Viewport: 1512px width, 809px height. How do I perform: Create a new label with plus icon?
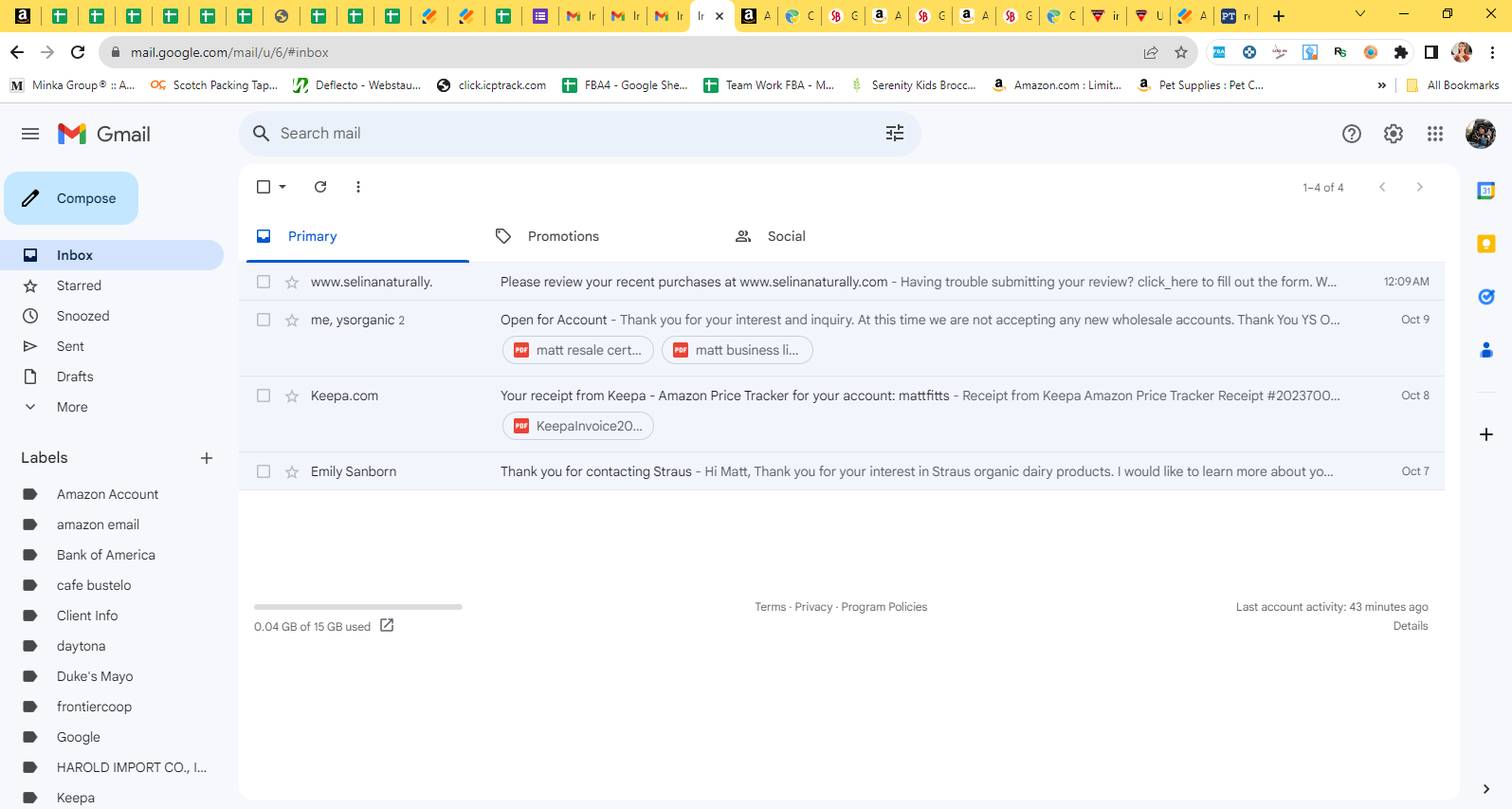point(207,458)
